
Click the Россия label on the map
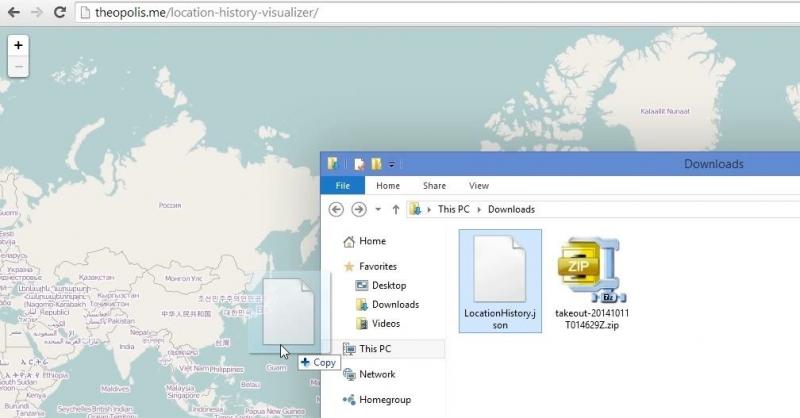click(170, 205)
